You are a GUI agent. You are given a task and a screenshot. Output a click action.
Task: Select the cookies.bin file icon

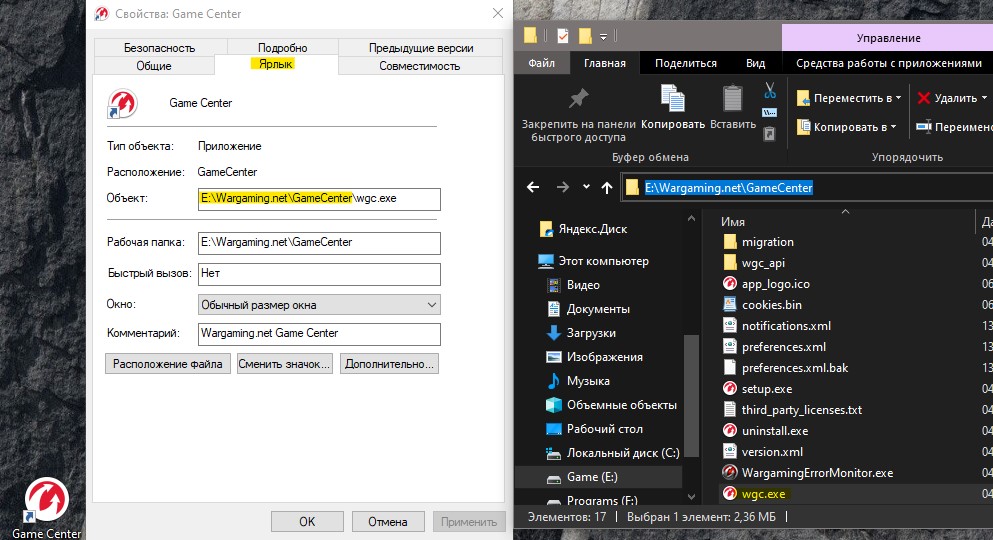pyautogui.click(x=730, y=305)
